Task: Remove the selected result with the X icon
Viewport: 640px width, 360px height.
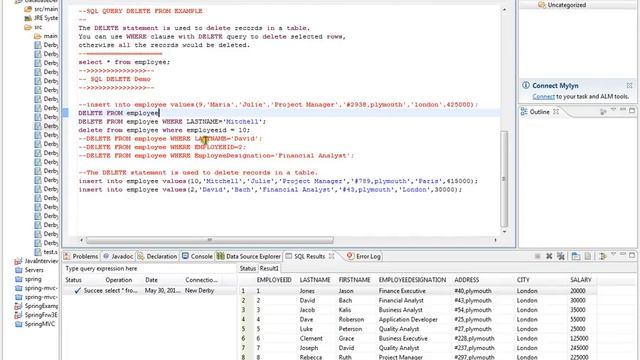Action: [549, 256]
